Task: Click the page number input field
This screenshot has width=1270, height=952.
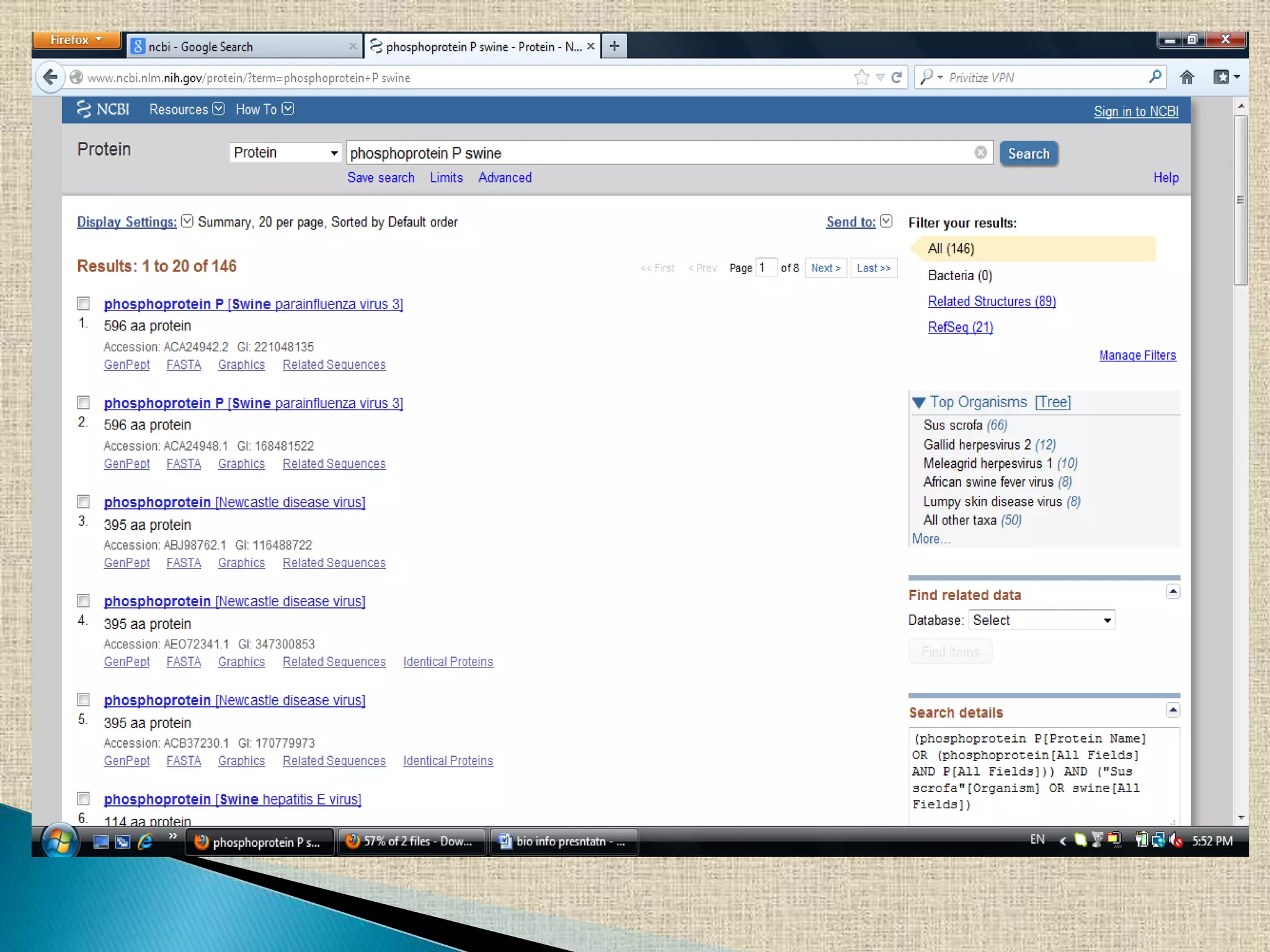Action: (x=766, y=268)
